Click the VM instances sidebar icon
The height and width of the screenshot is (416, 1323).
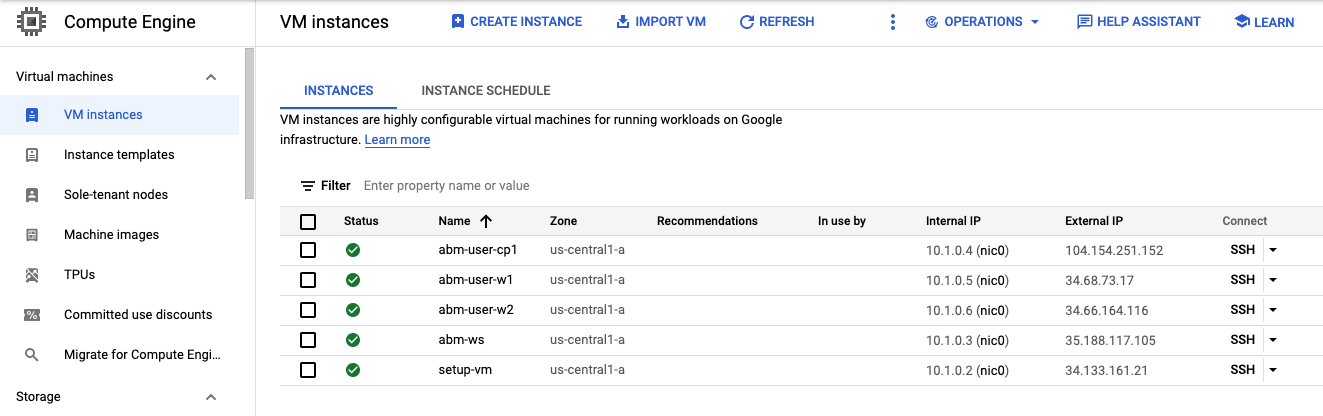pos(32,115)
